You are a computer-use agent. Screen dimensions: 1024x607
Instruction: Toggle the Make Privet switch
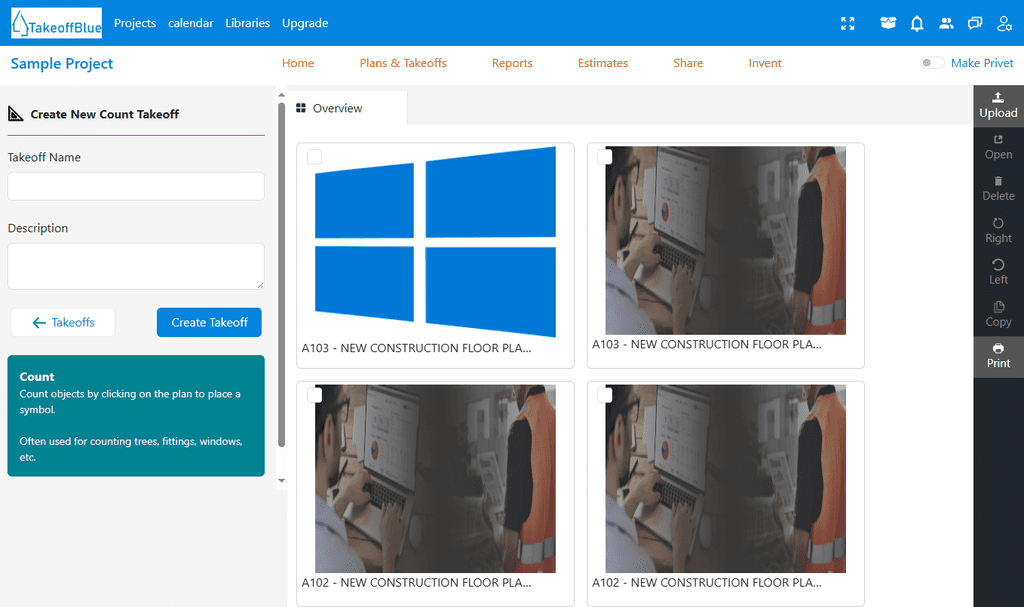tap(932, 63)
